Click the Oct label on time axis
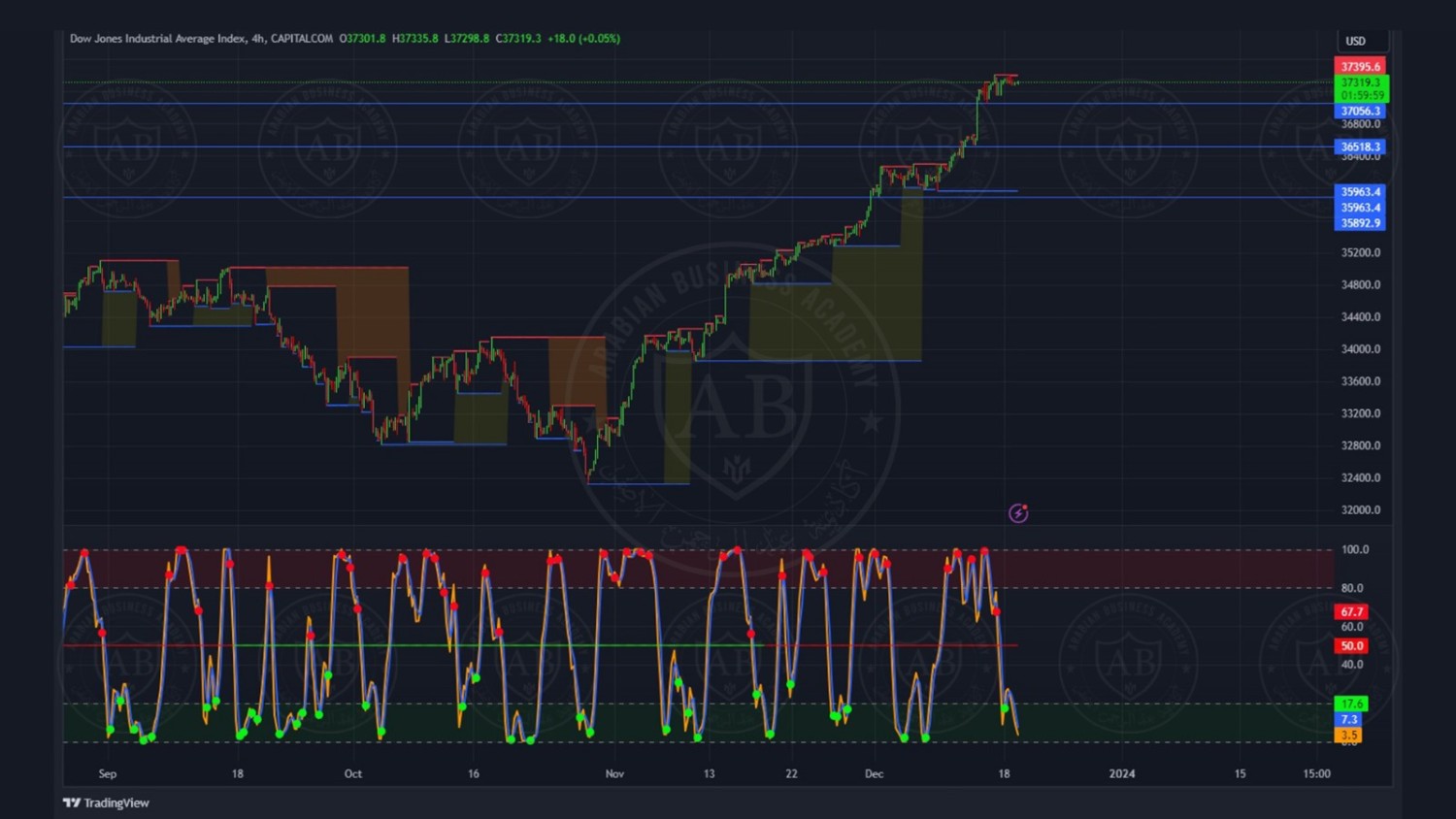 [353, 773]
